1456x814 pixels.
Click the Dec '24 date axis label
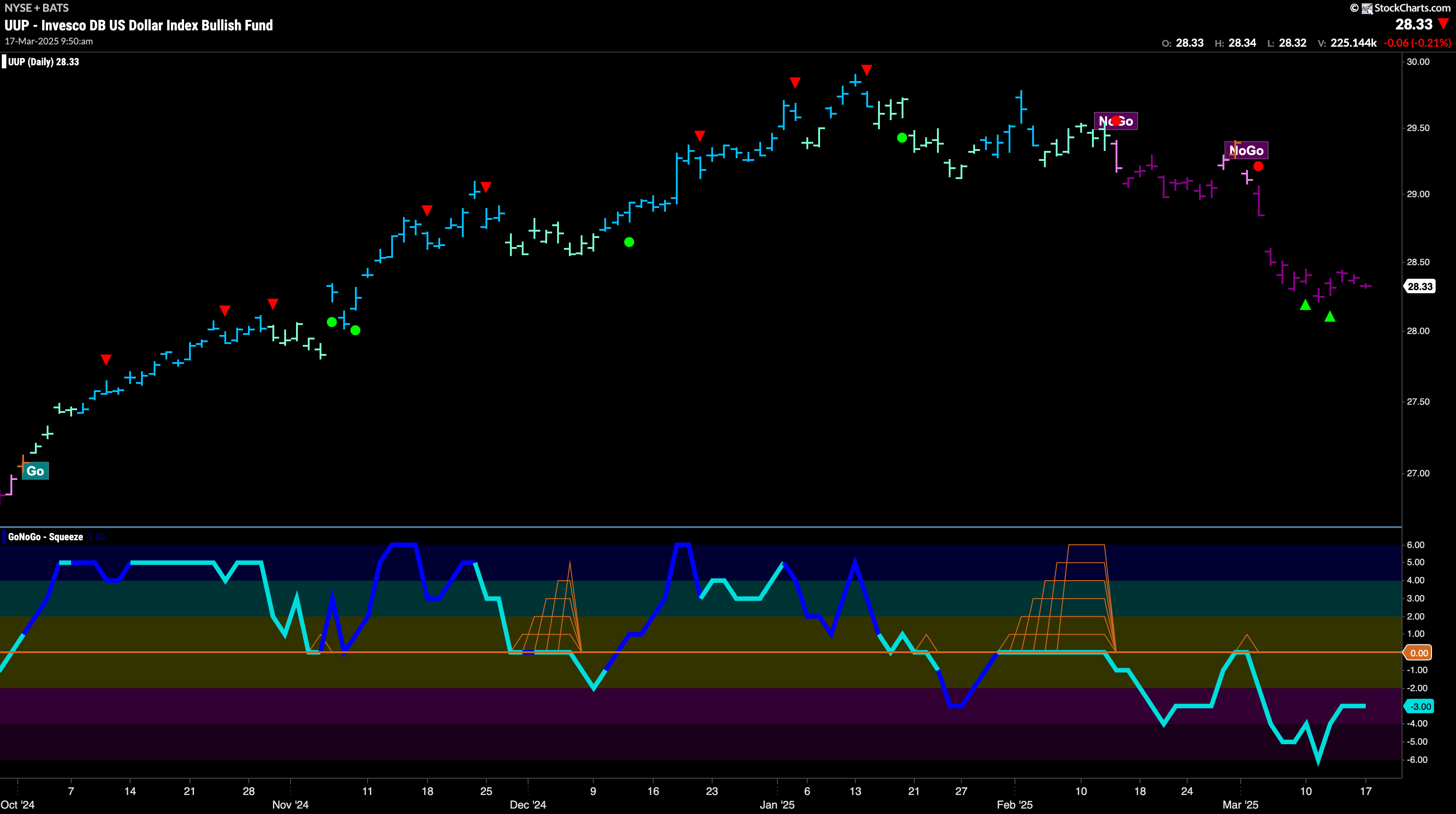(x=528, y=804)
